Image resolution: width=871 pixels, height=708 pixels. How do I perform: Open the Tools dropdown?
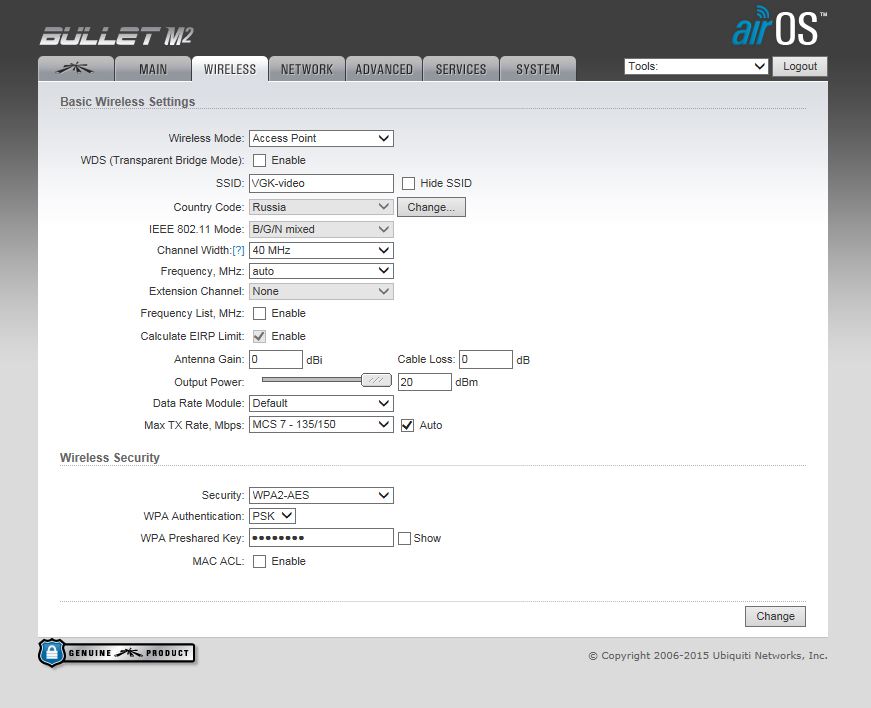click(696, 67)
